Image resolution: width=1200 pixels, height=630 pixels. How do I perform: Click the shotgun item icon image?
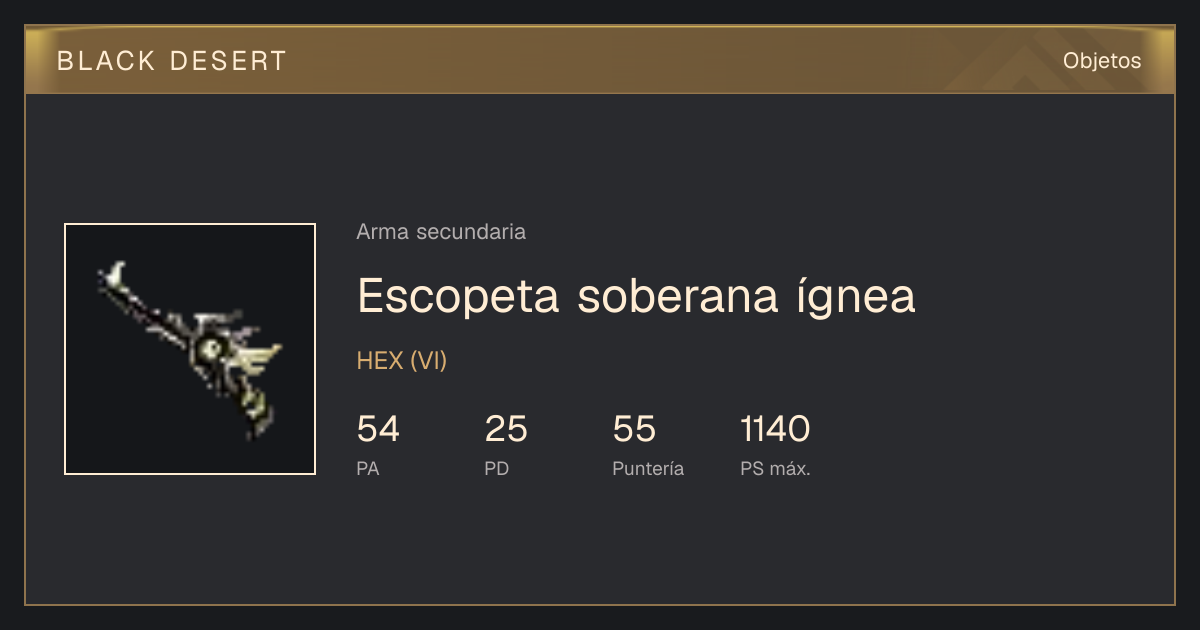coord(190,349)
